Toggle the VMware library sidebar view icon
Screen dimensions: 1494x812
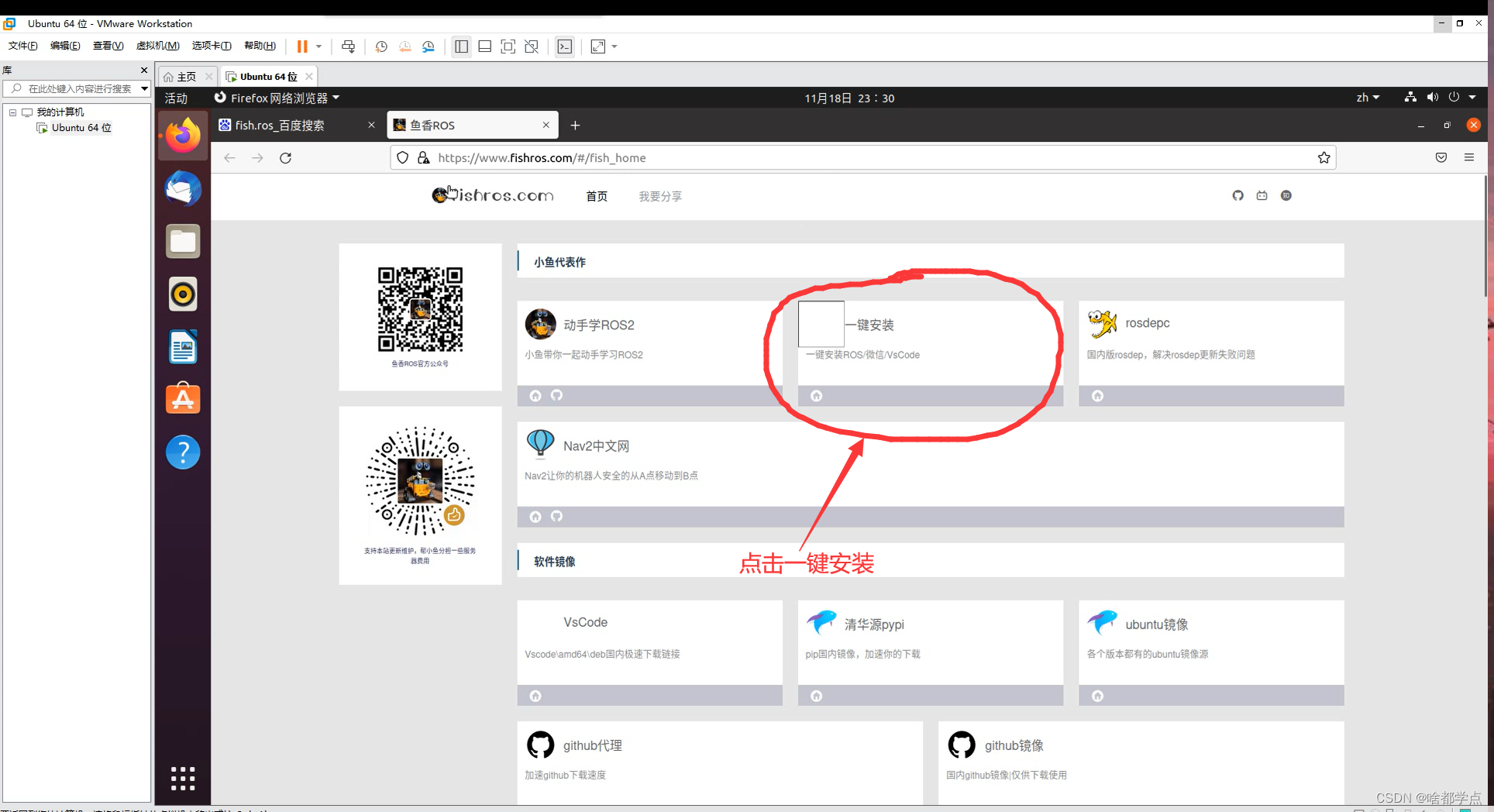[461, 46]
